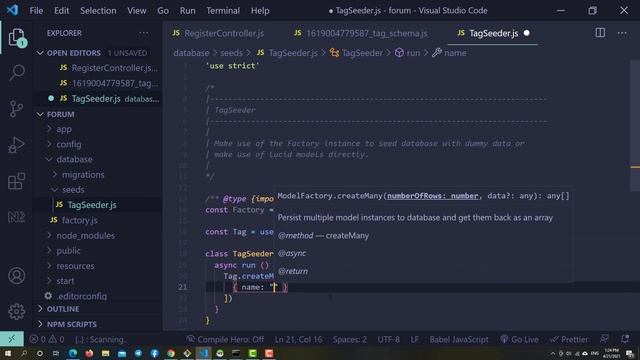Expand the app folder
The height and width of the screenshot is (360, 640).
(x=64, y=129)
